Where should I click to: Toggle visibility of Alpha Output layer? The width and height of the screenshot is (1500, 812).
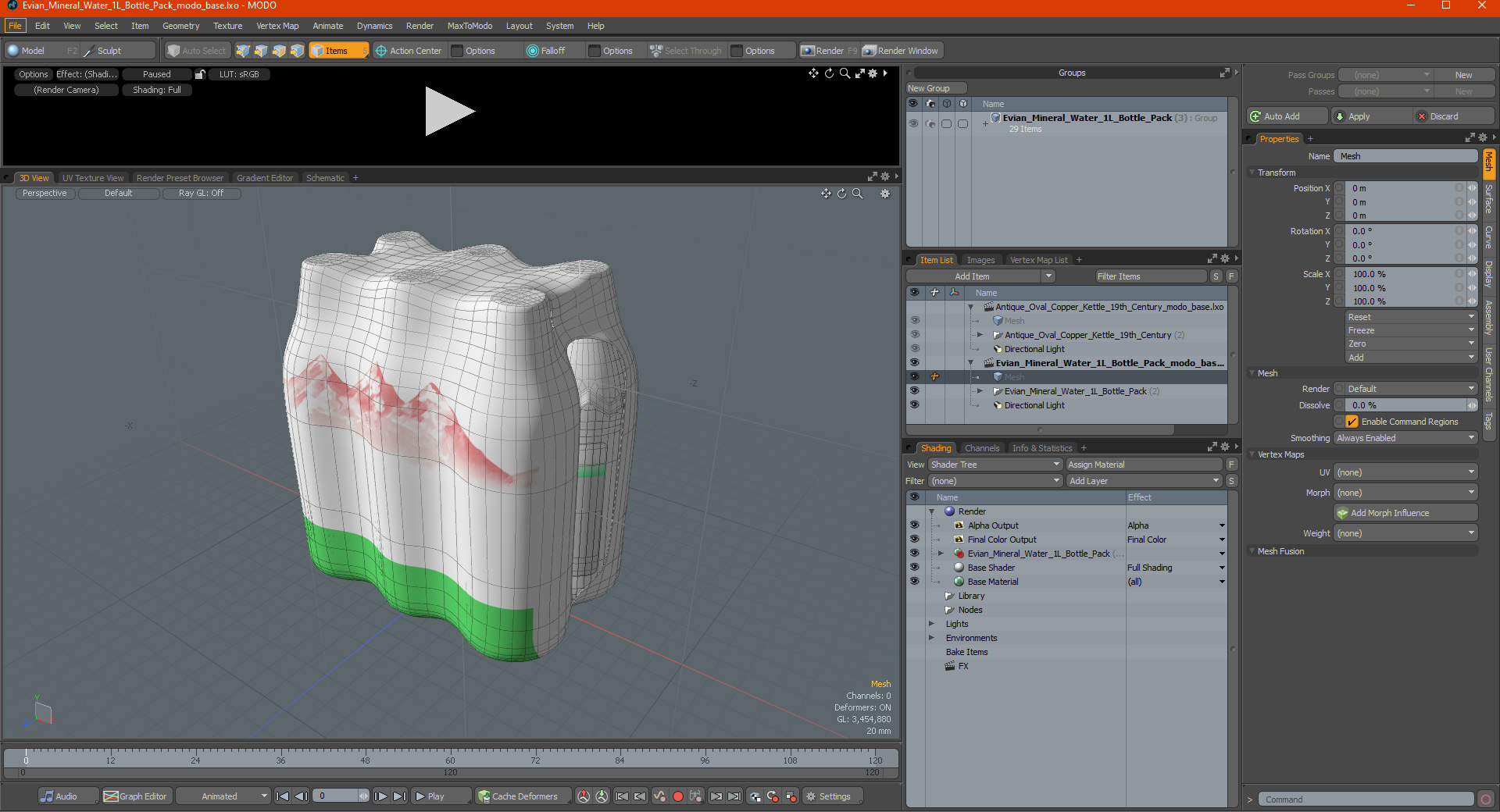pos(914,525)
